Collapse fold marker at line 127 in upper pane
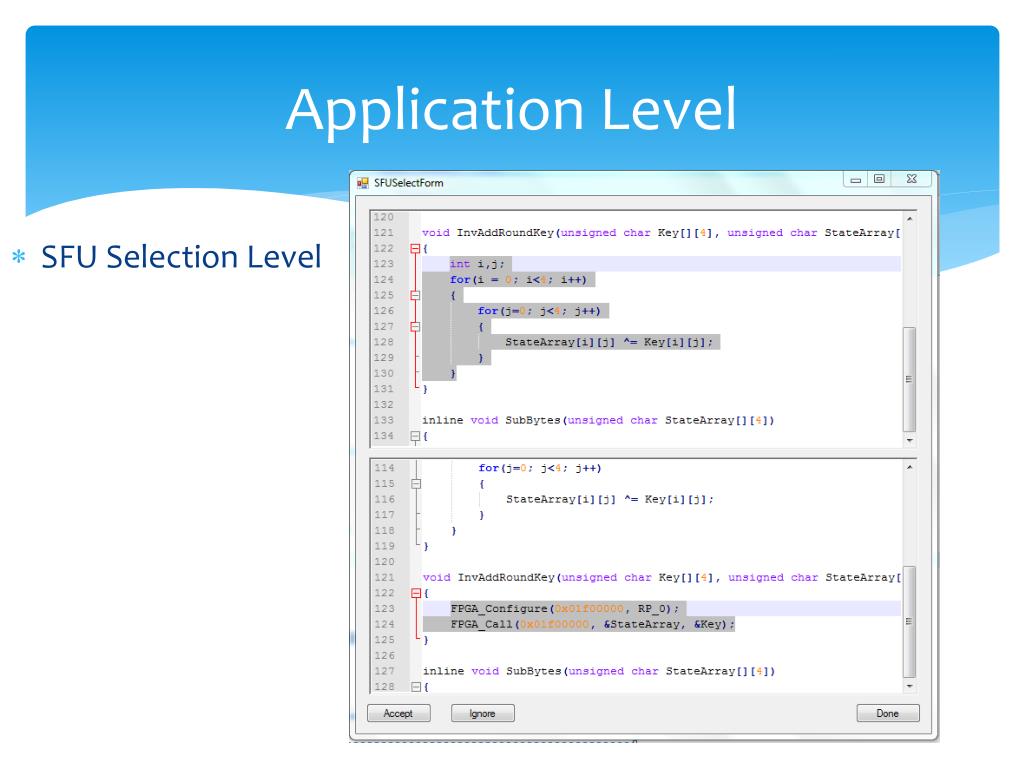1024x768 pixels. (415, 327)
